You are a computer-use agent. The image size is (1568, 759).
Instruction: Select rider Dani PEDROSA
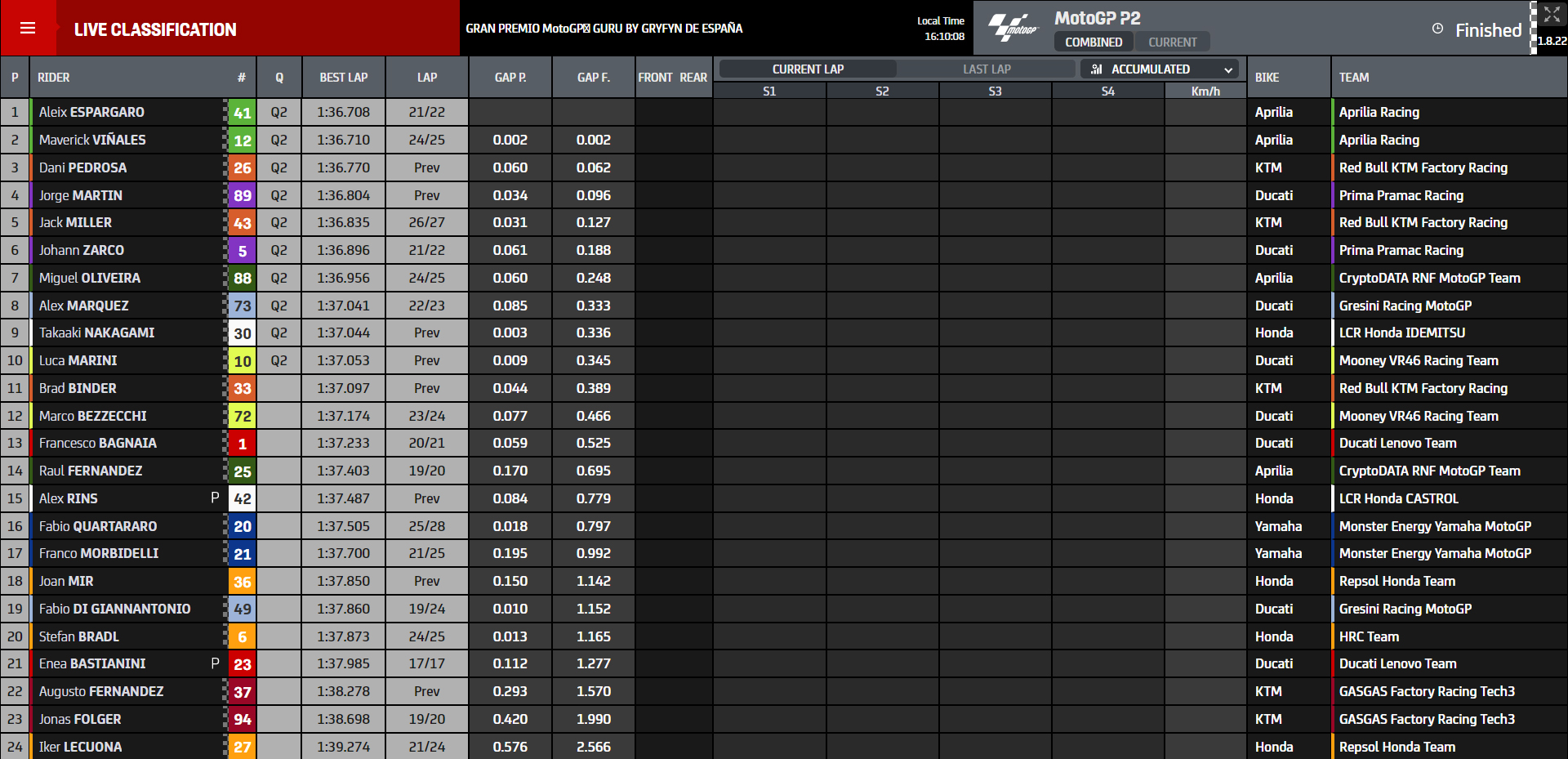click(x=82, y=167)
